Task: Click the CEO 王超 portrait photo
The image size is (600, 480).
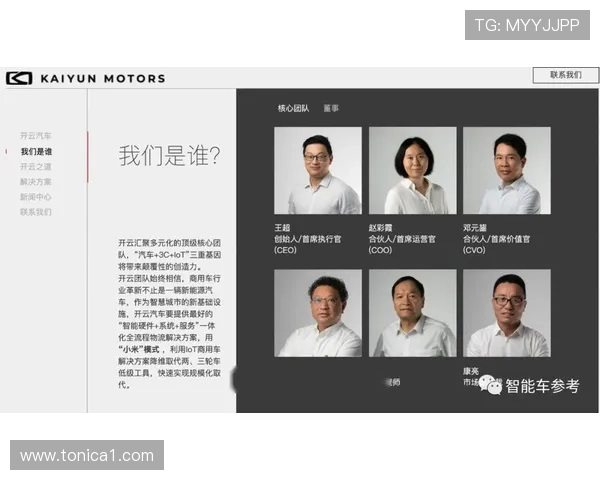Action: click(318, 170)
